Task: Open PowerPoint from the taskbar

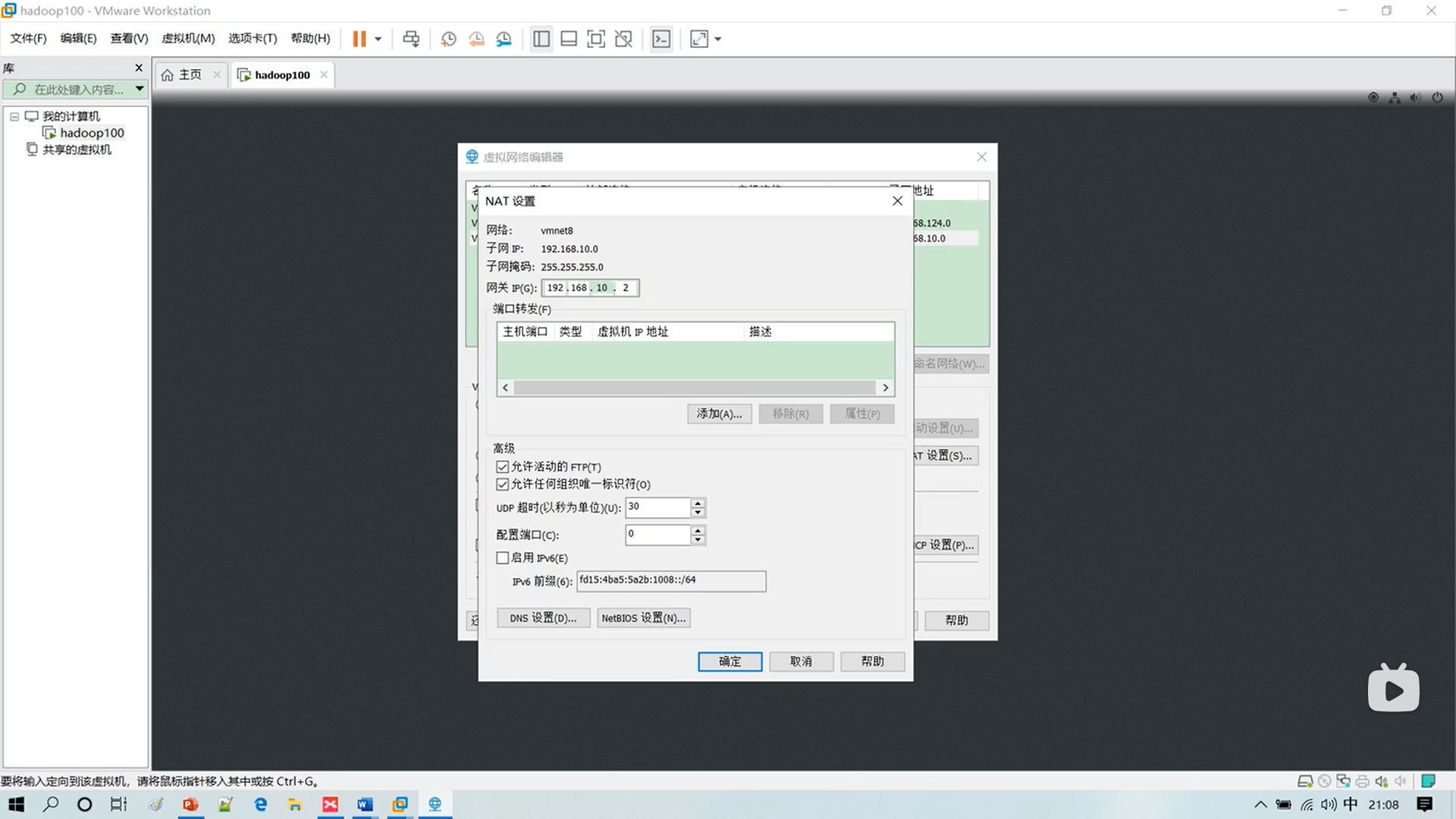Action: 190,805
